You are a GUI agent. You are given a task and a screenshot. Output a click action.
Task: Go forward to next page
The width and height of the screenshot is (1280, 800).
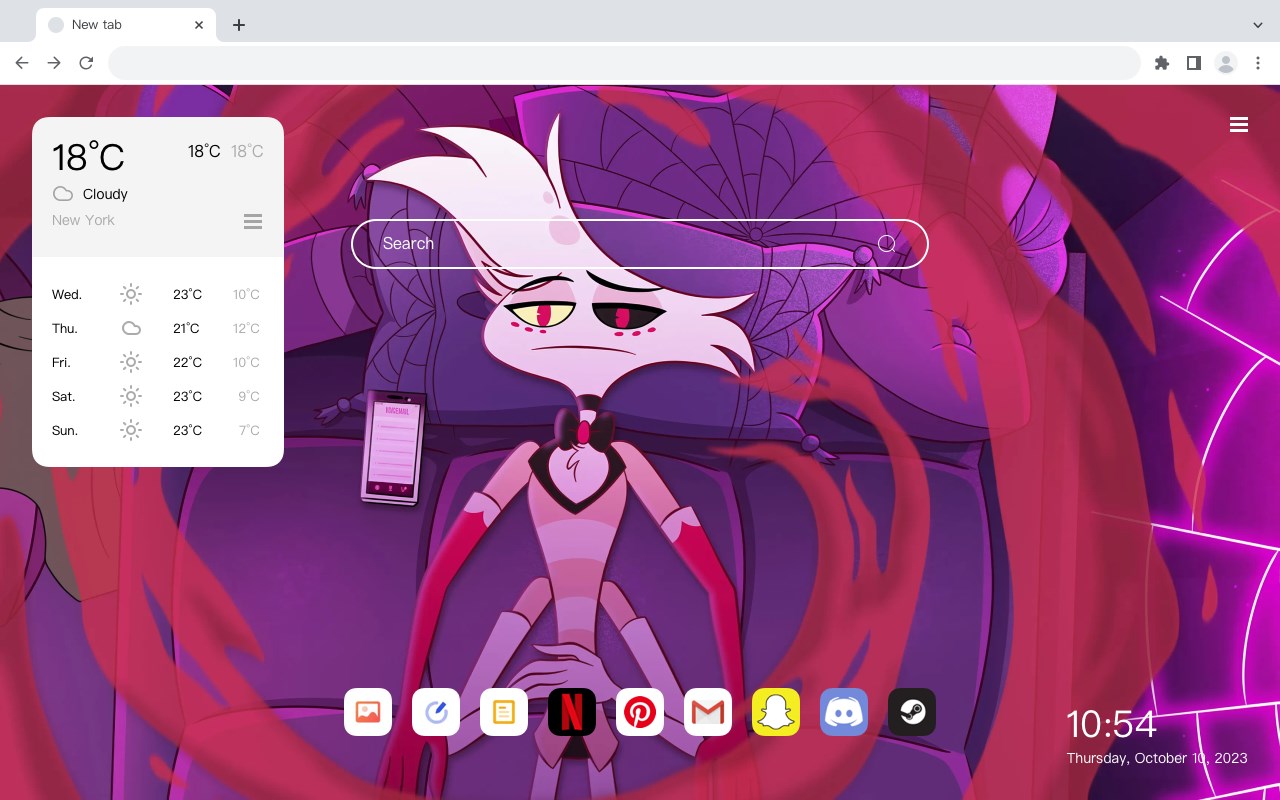54,63
